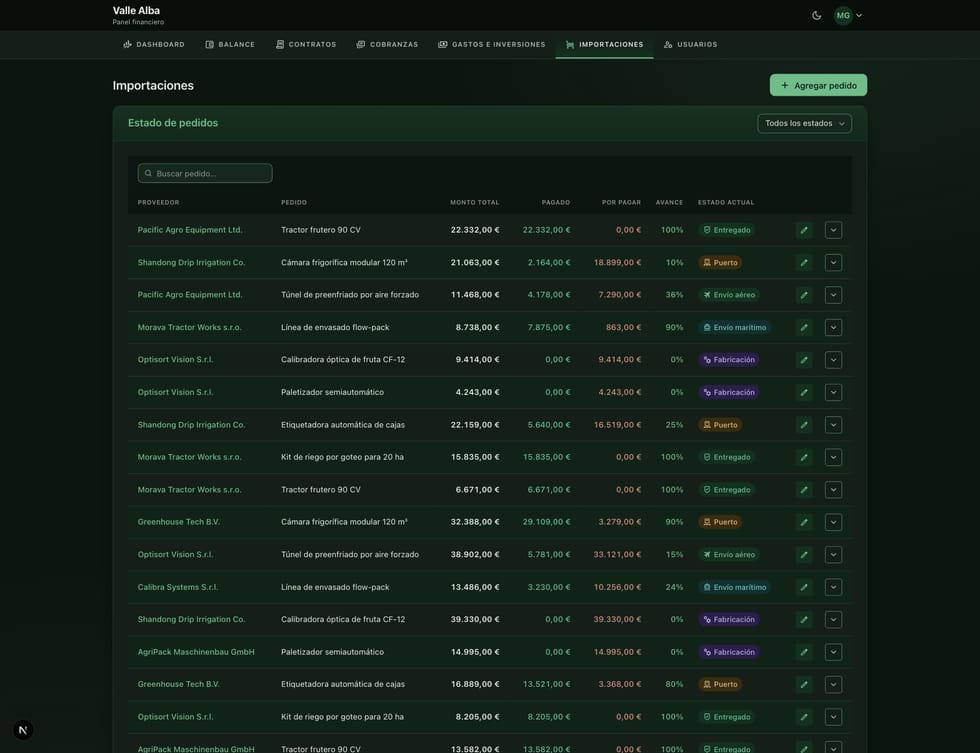Open the Greenhouse Tech B.V. Etiquetadora supplier link
The image size is (980, 753).
pos(178,684)
